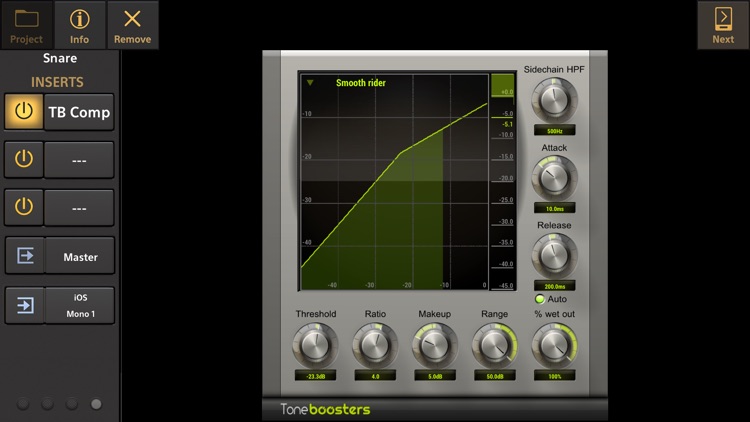Go to Next screen
Viewport: 750px width, 422px height.
723,25
